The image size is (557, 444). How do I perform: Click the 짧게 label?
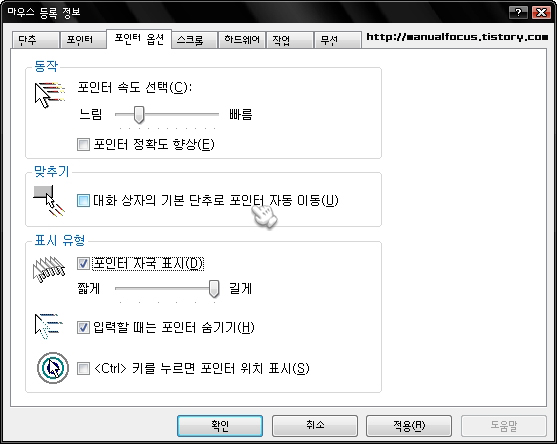89,288
